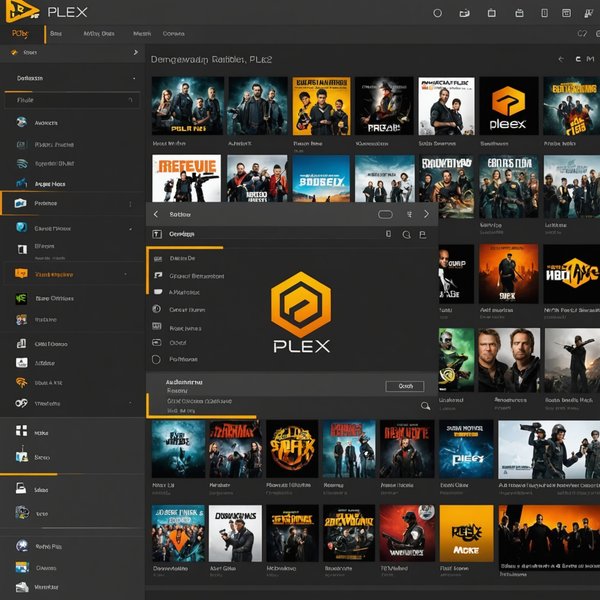Click the orange chat bubble sidebar icon
600x600 pixels.
point(21,274)
